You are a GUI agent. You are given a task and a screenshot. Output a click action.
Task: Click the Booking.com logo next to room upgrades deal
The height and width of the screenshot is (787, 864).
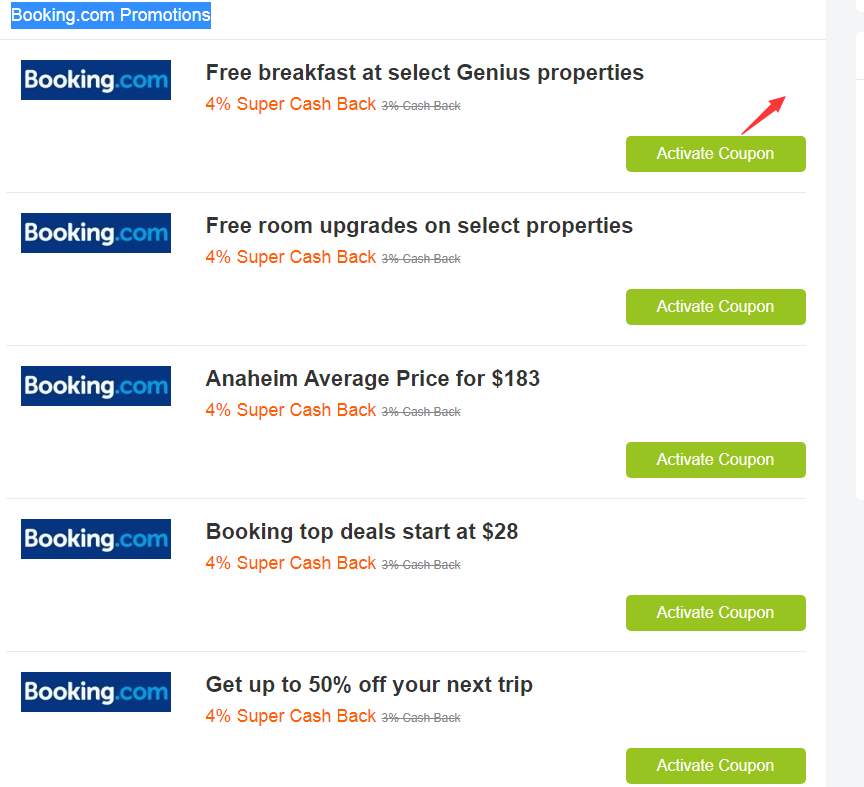(95, 233)
